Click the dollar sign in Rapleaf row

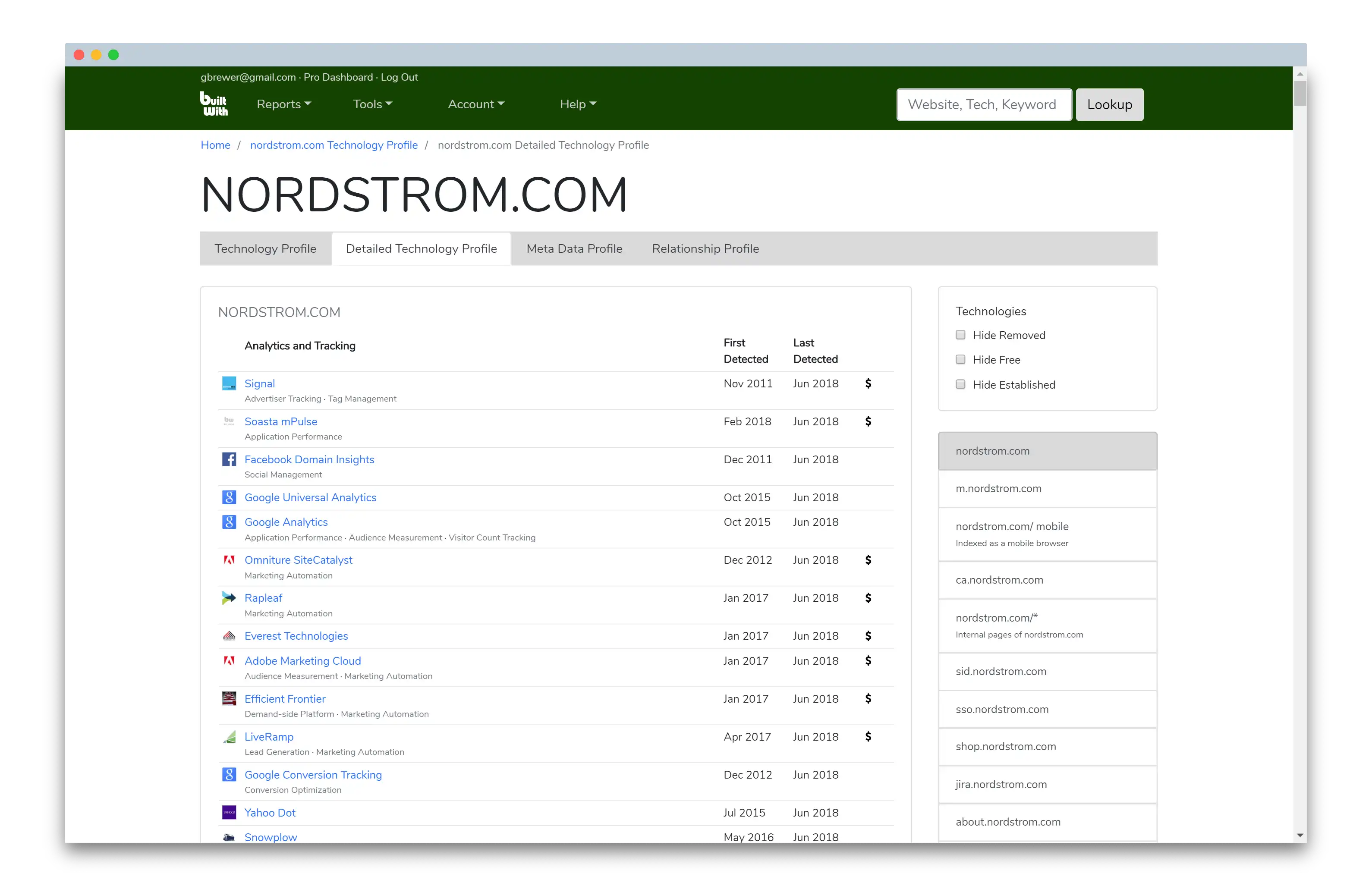[x=868, y=598]
